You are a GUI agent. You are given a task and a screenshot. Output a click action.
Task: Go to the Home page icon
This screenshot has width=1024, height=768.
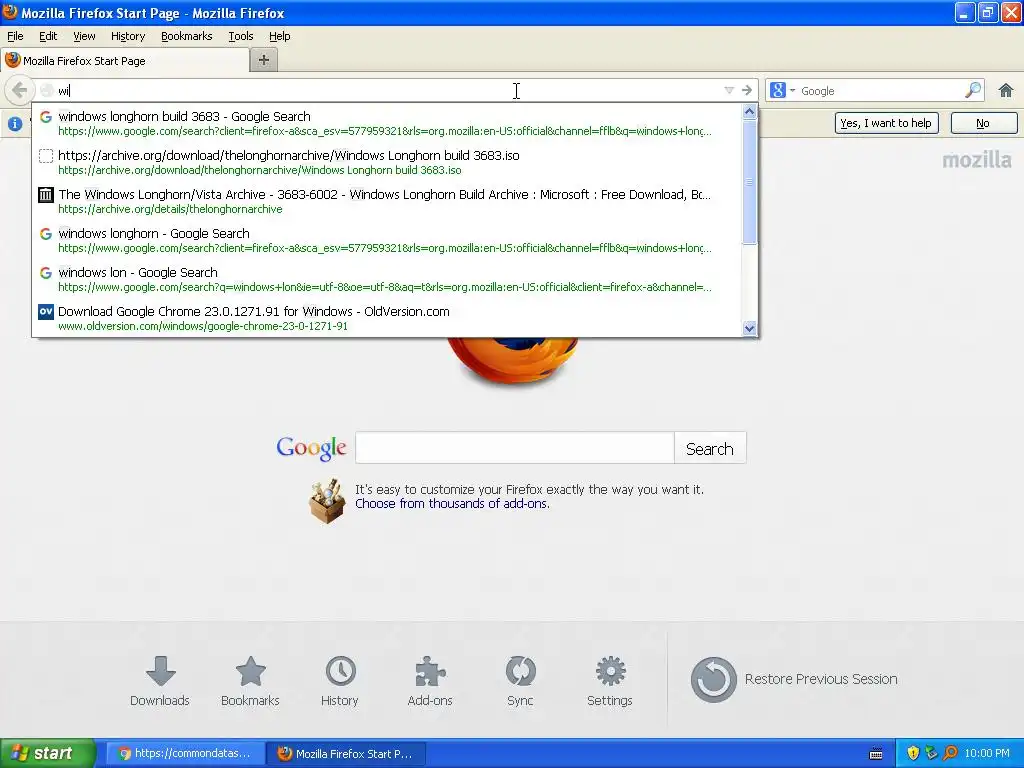1006,90
